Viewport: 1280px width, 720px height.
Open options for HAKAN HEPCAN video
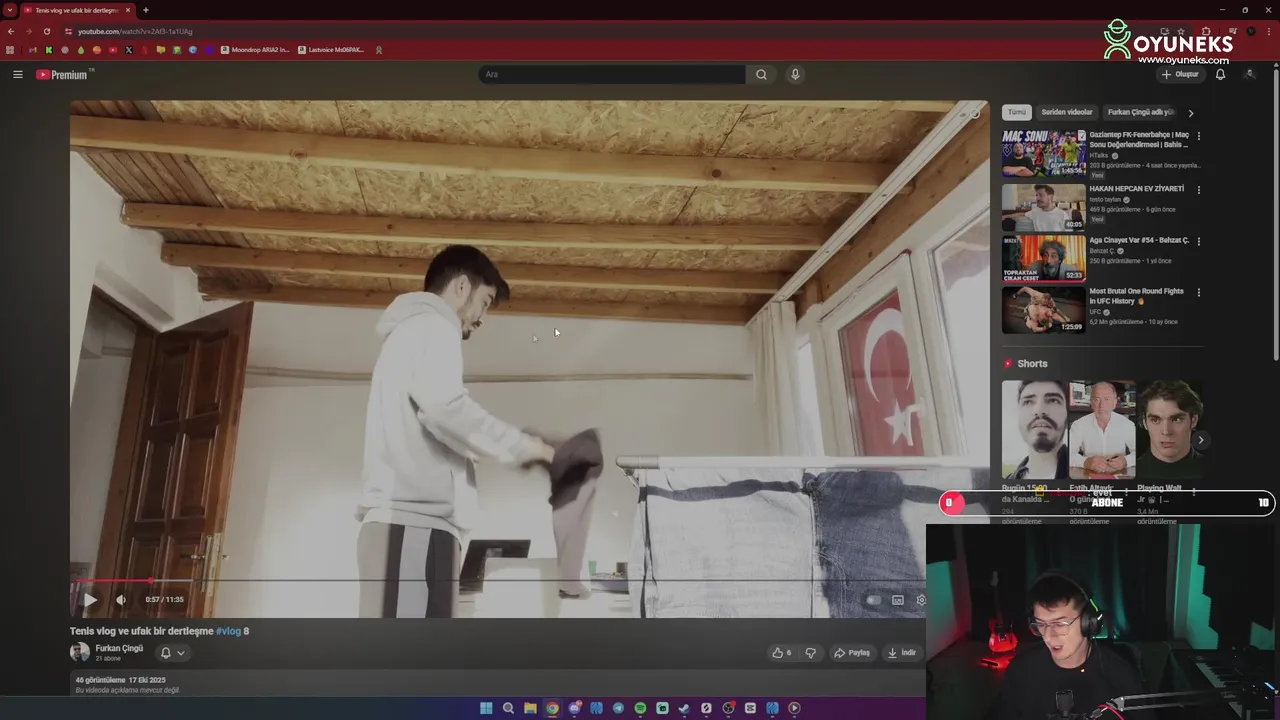coord(1198,190)
